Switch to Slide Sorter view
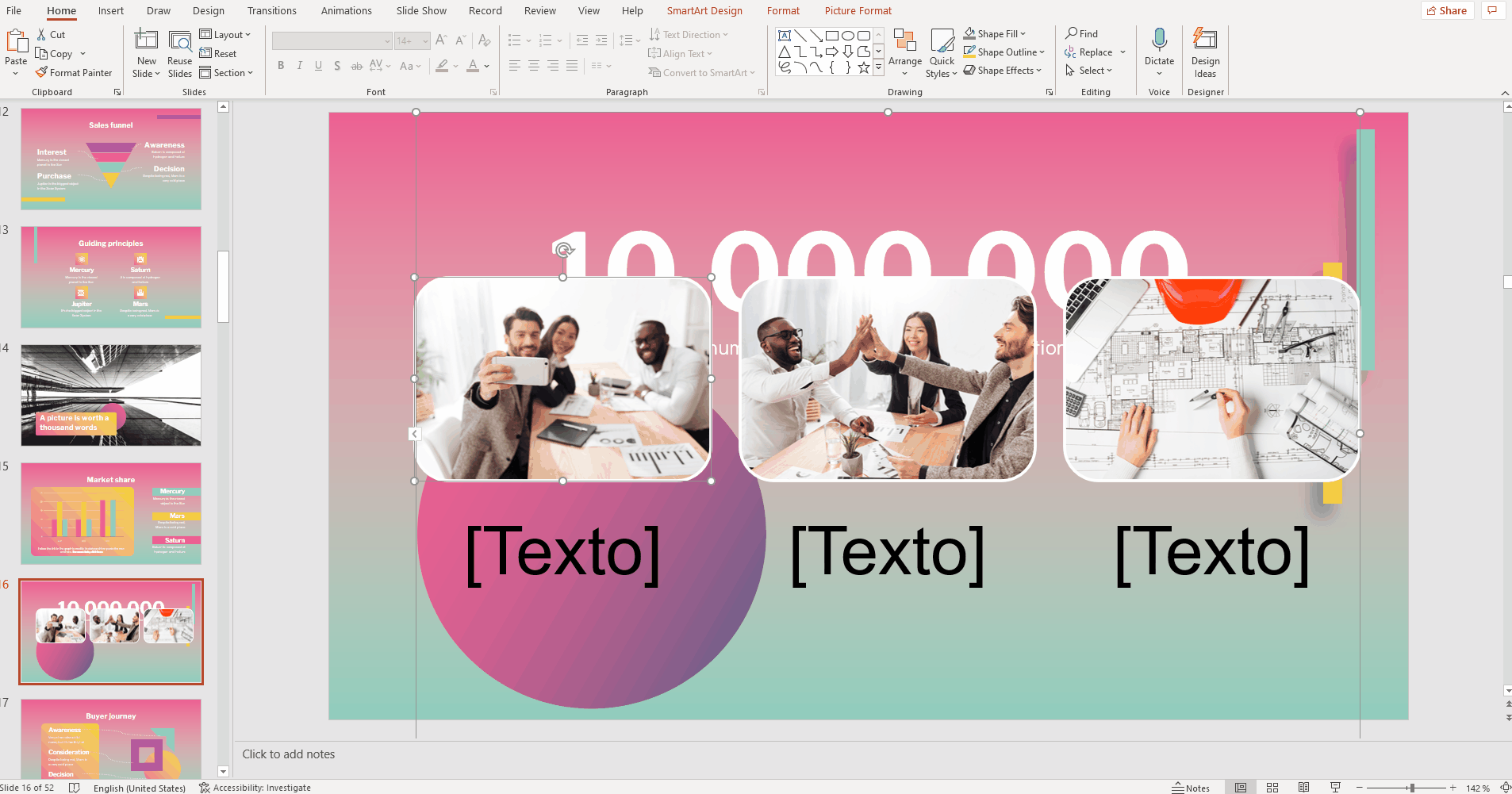This screenshot has height=794, width=1512. pyautogui.click(x=1272, y=788)
